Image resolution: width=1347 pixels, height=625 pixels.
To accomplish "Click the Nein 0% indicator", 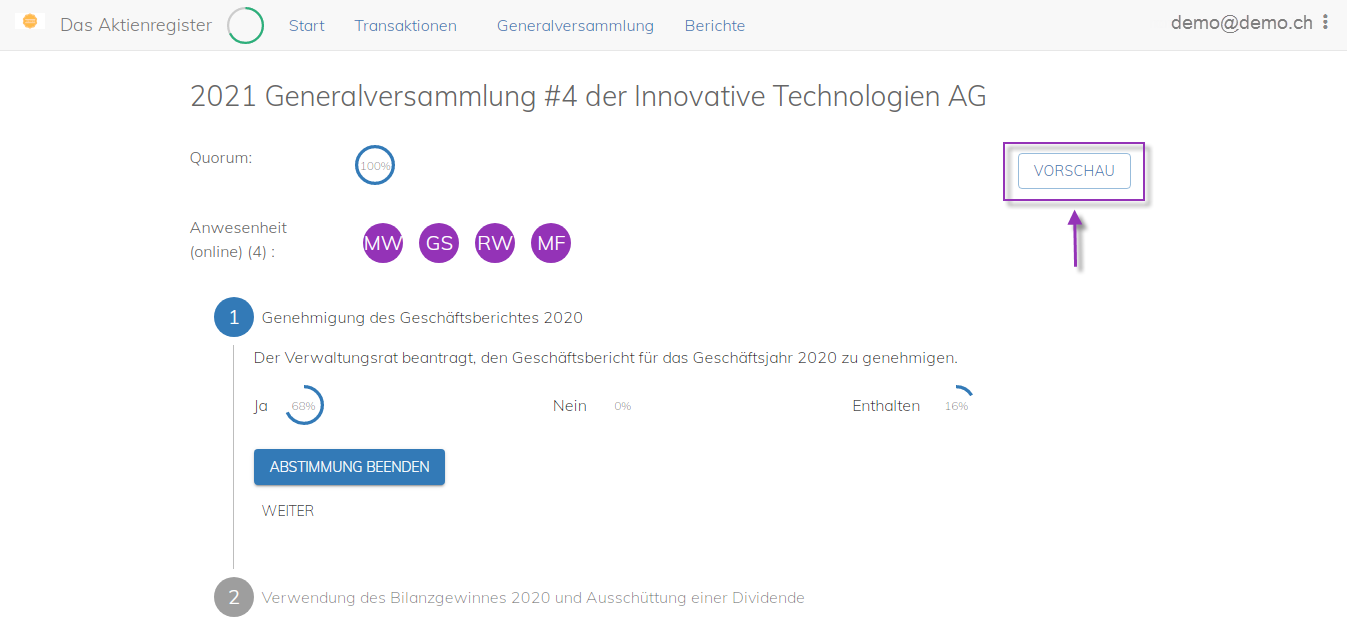I will click(623, 406).
